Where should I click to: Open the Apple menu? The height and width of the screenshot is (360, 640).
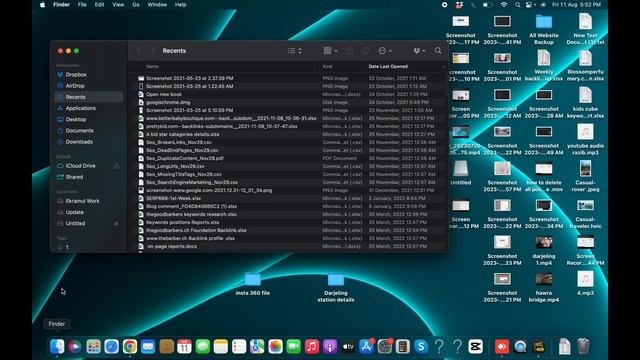(x=42, y=5)
